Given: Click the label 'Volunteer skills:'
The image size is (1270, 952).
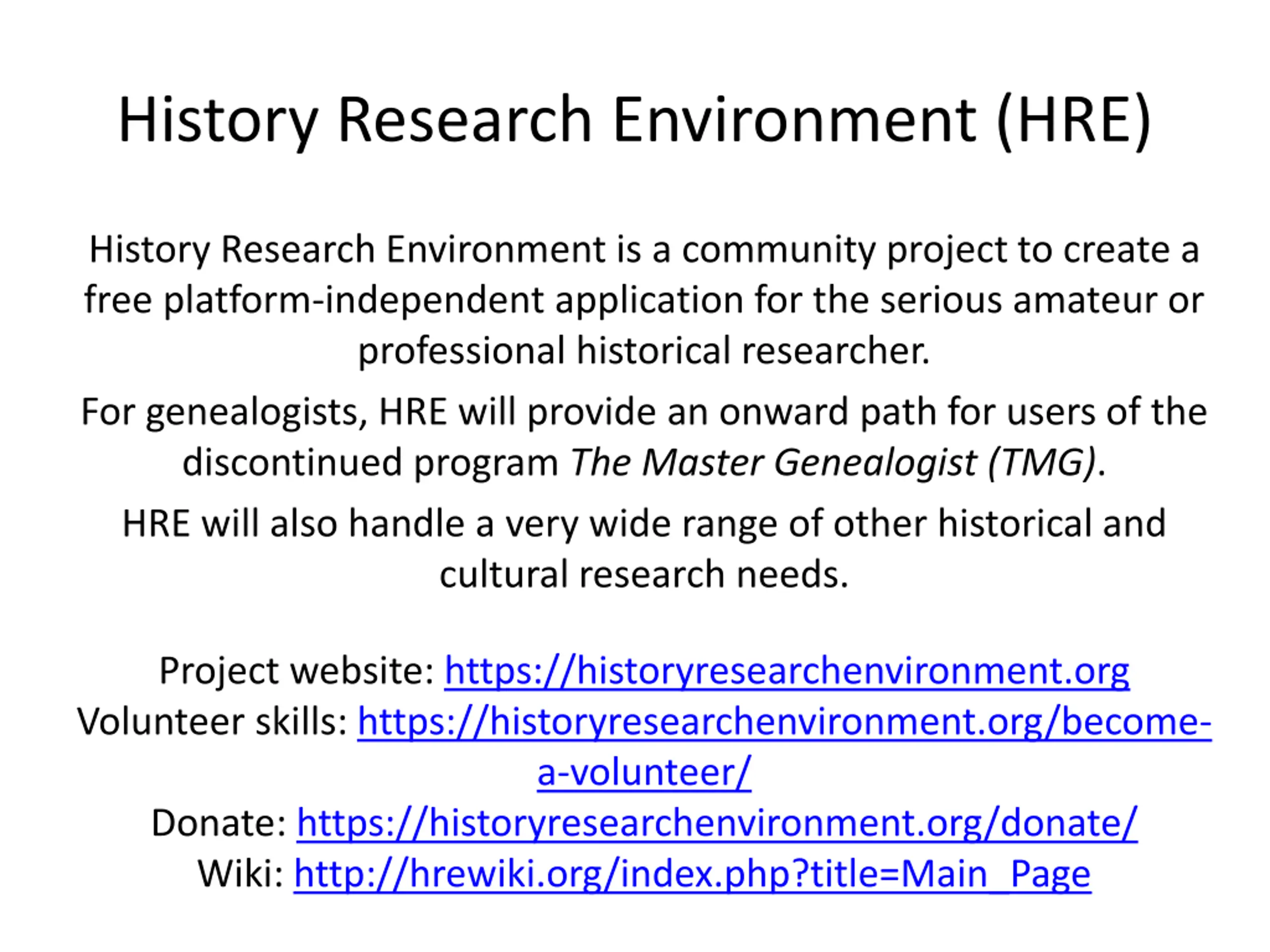Looking at the screenshot, I should [212, 721].
